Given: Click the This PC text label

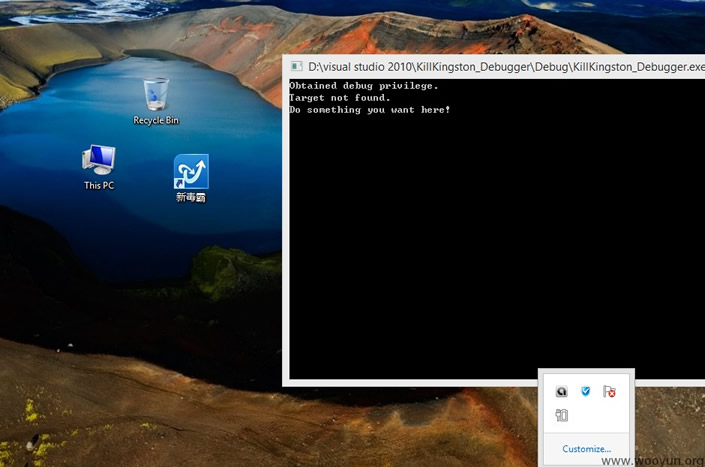Looking at the screenshot, I should point(99,186).
